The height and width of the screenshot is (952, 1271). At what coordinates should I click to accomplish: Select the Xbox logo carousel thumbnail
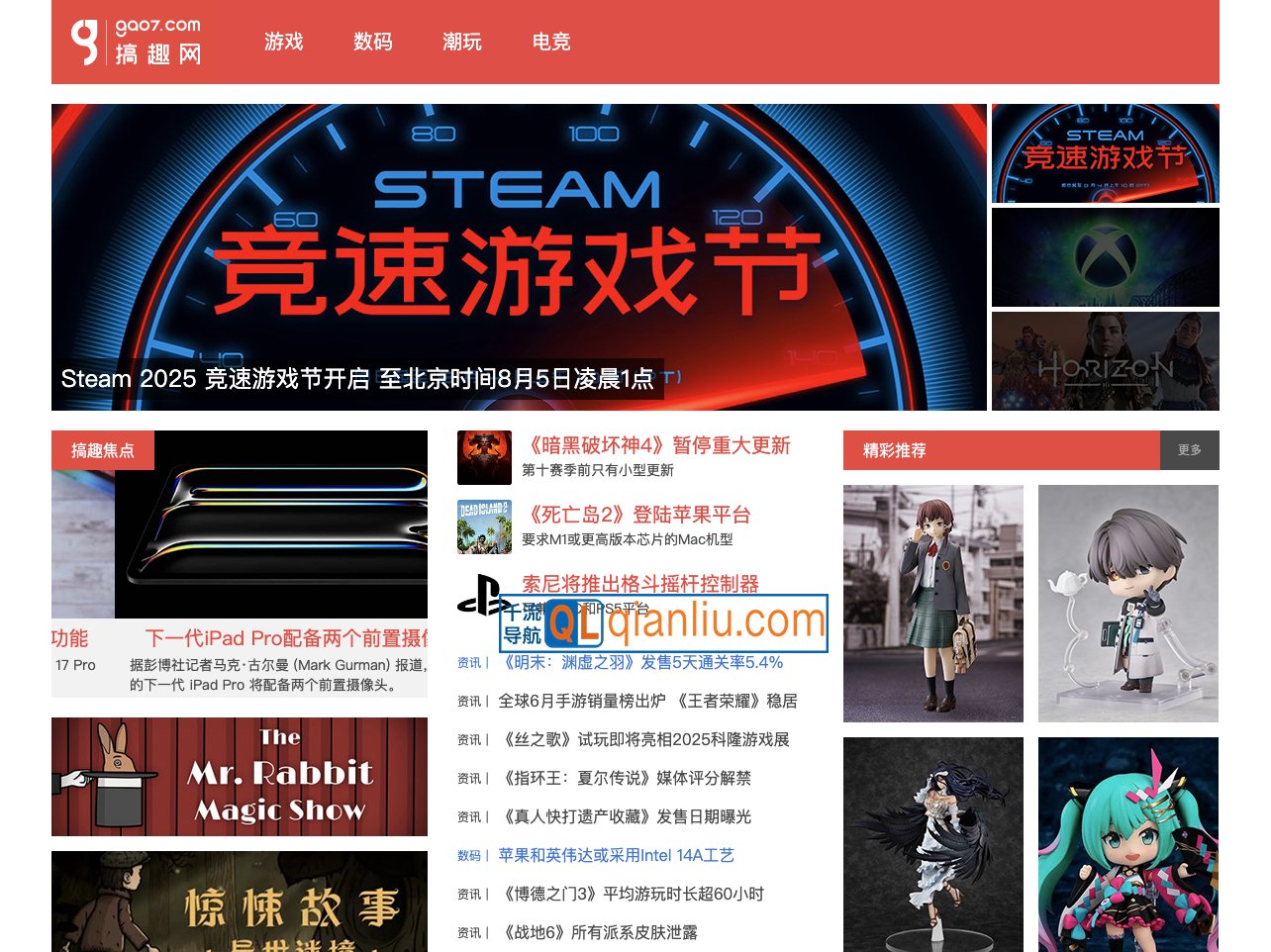point(1105,257)
